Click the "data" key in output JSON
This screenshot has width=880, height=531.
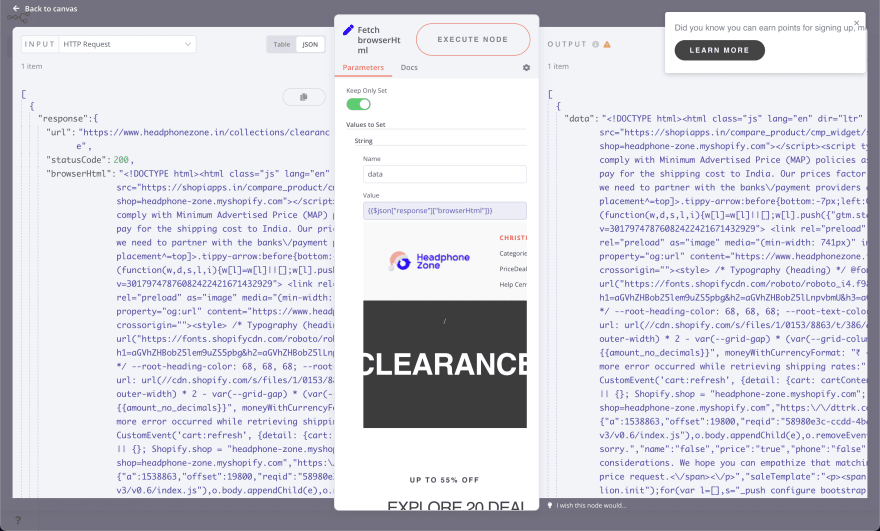click(x=580, y=118)
